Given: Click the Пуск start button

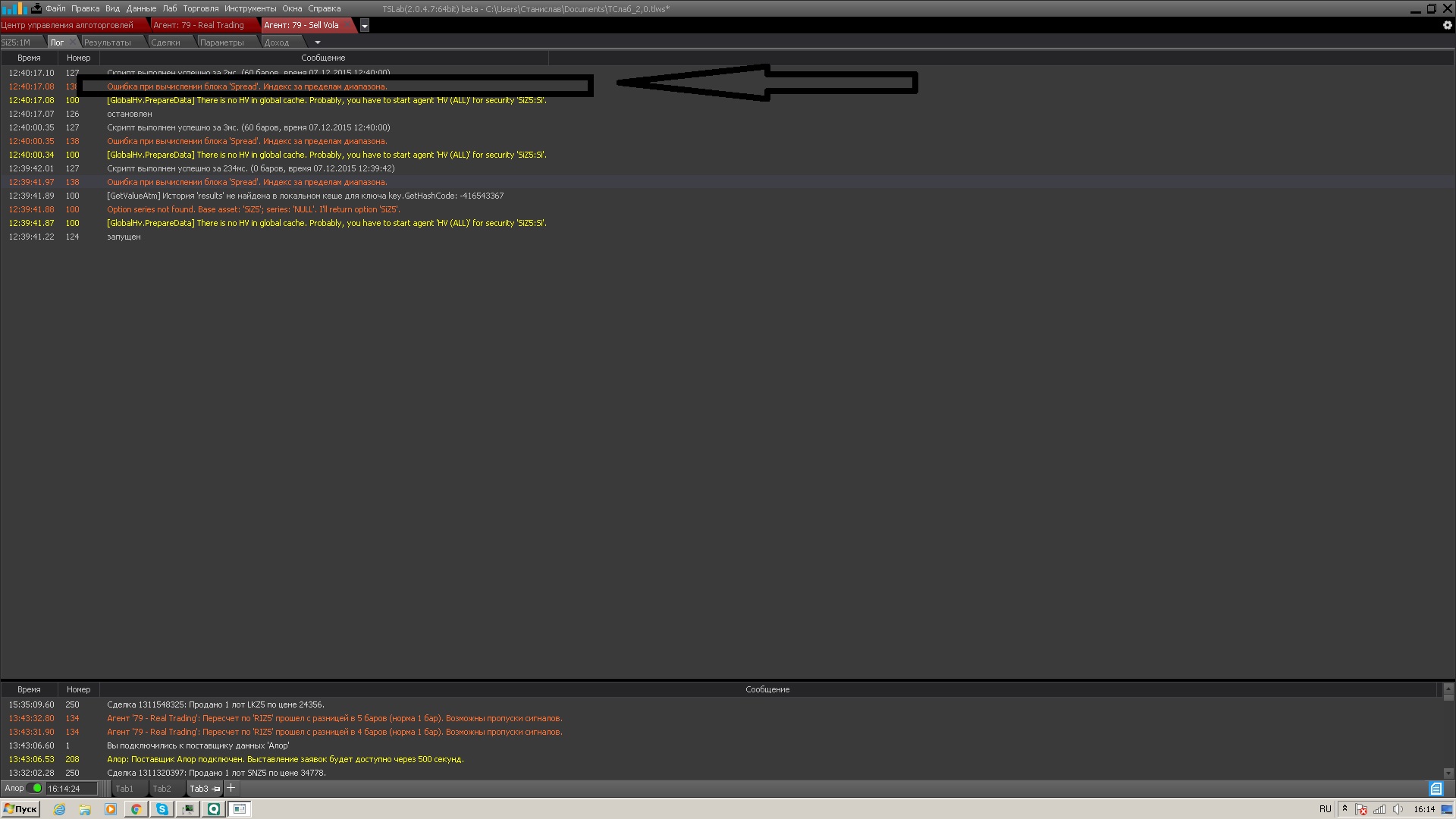Looking at the screenshot, I should coord(20,809).
